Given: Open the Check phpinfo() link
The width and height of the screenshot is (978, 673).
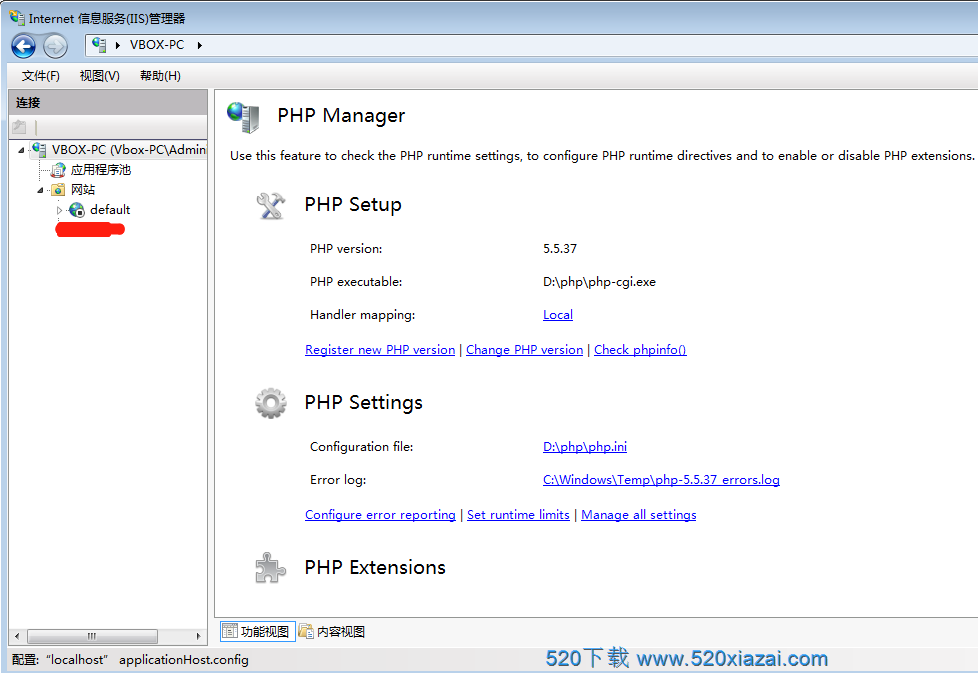Looking at the screenshot, I should pos(640,350).
